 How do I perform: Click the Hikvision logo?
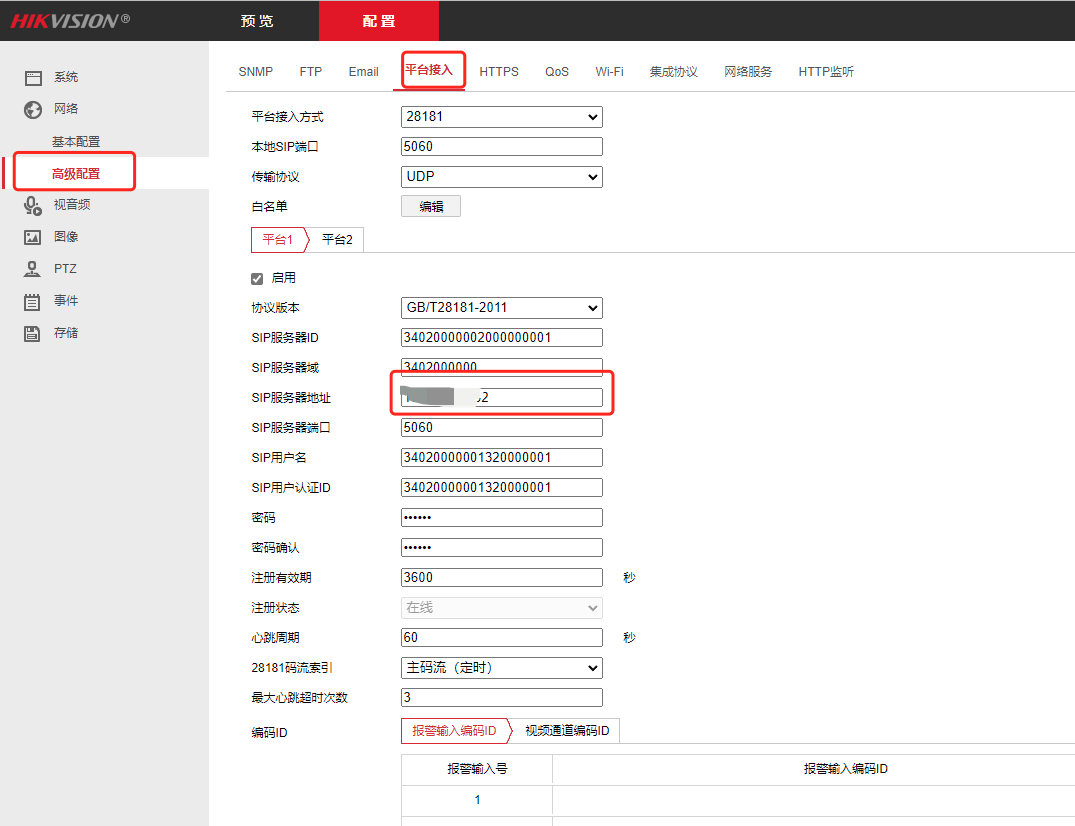(70, 20)
